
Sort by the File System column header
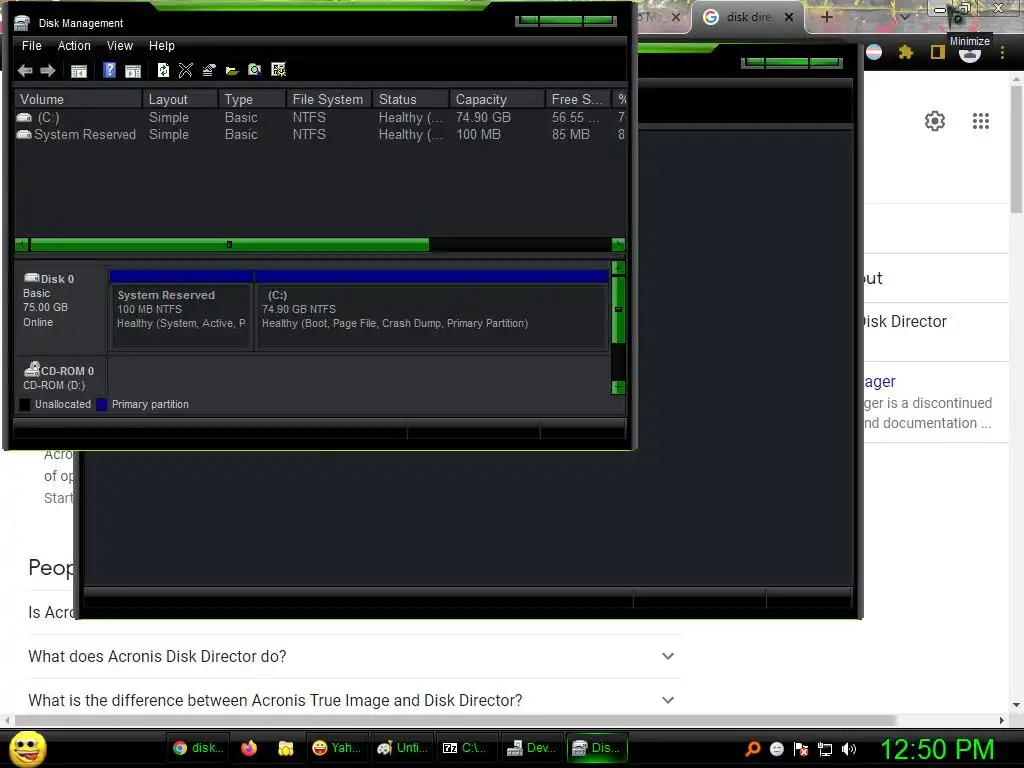(x=329, y=99)
